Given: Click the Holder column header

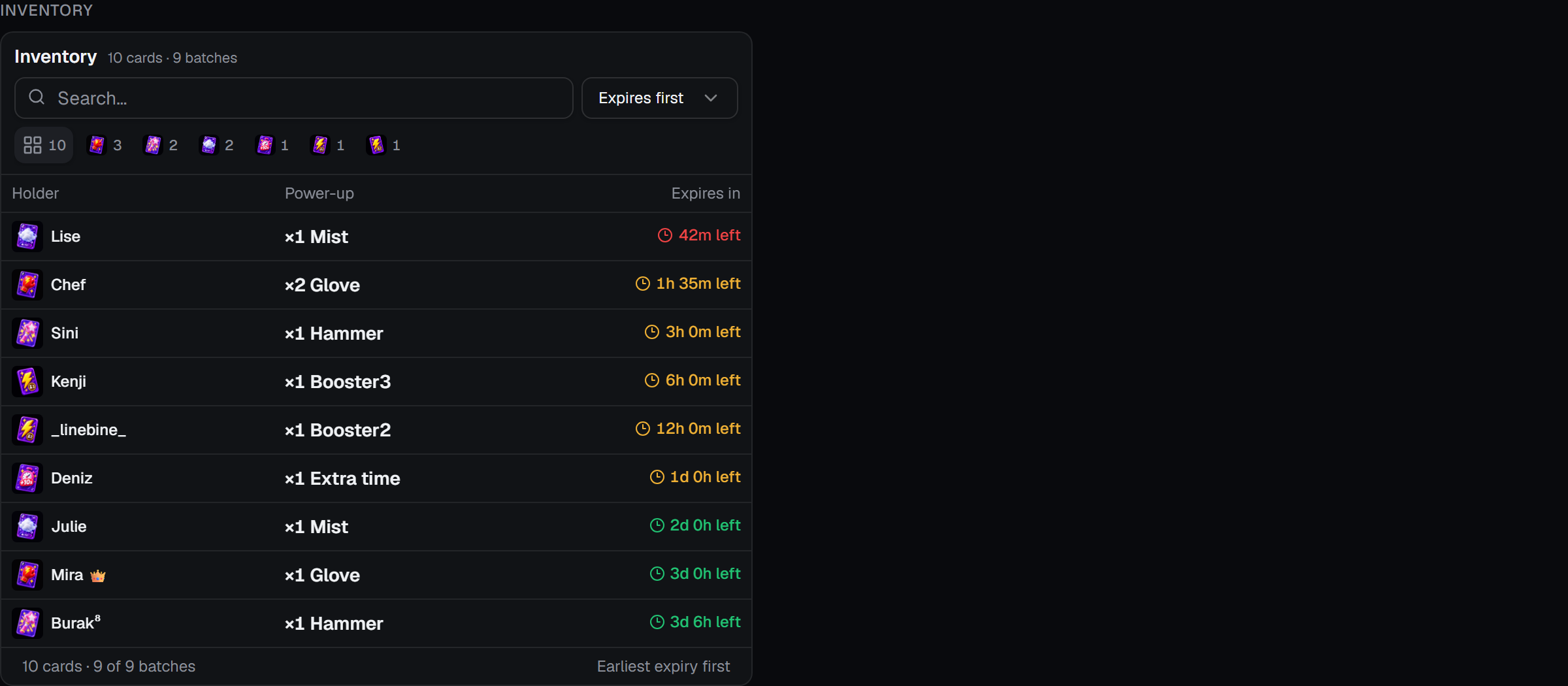Looking at the screenshot, I should (x=35, y=193).
